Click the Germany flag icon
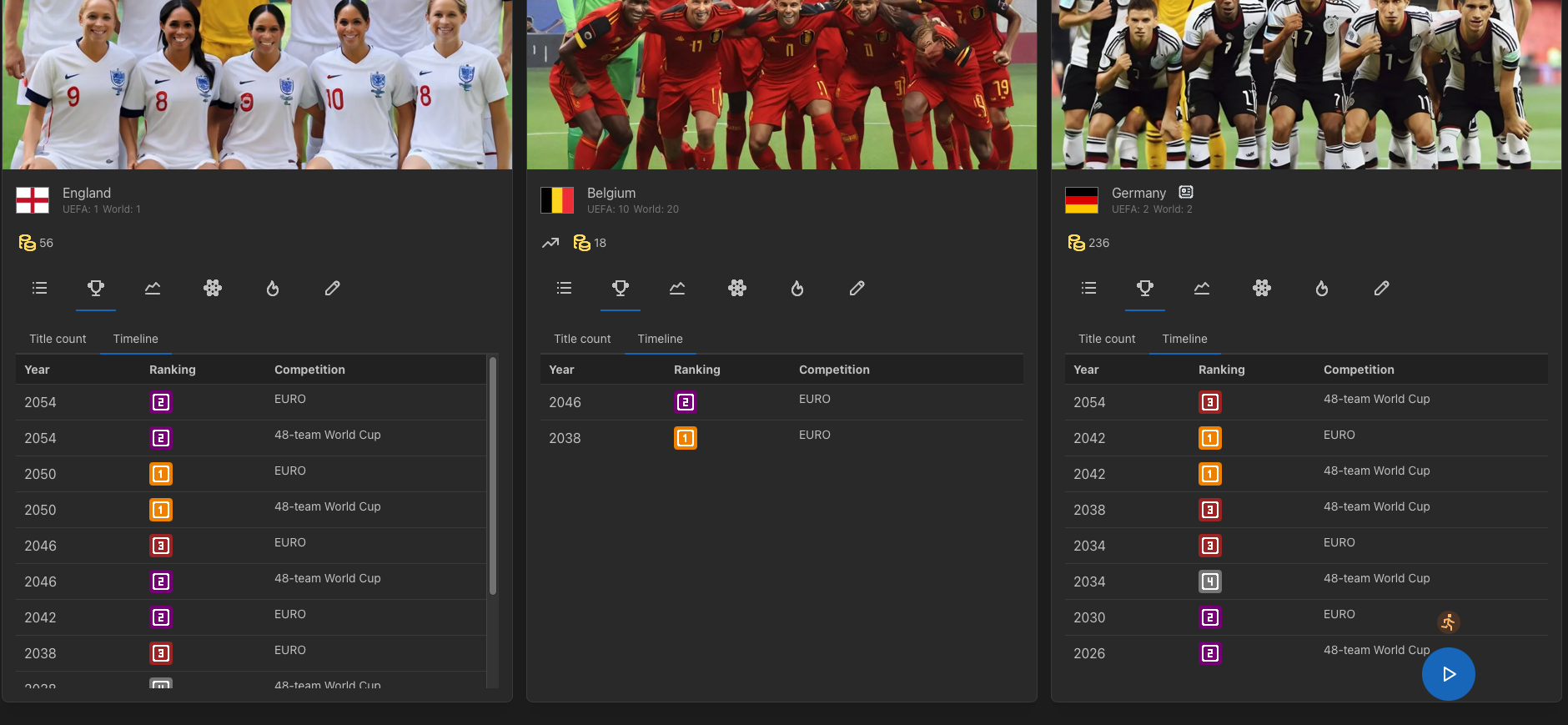Image resolution: width=1568 pixels, height=725 pixels. (x=1082, y=200)
